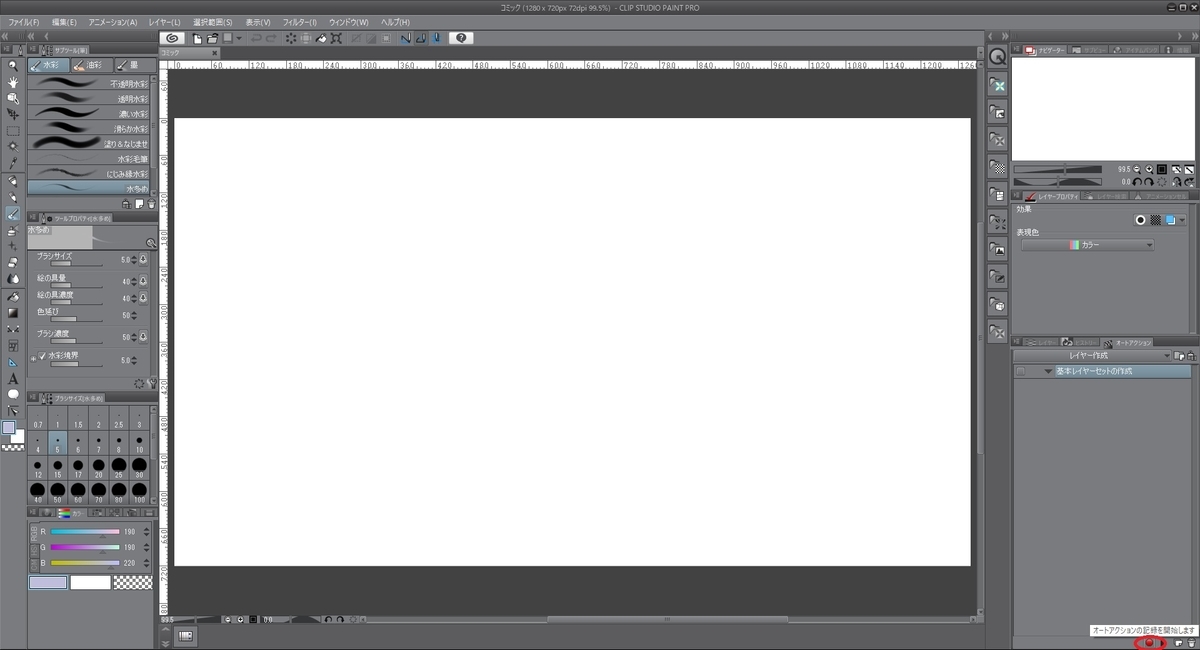Open the ファイル(F) menu
Screen dimensions: 1200x650
pyautogui.click(x=24, y=22)
